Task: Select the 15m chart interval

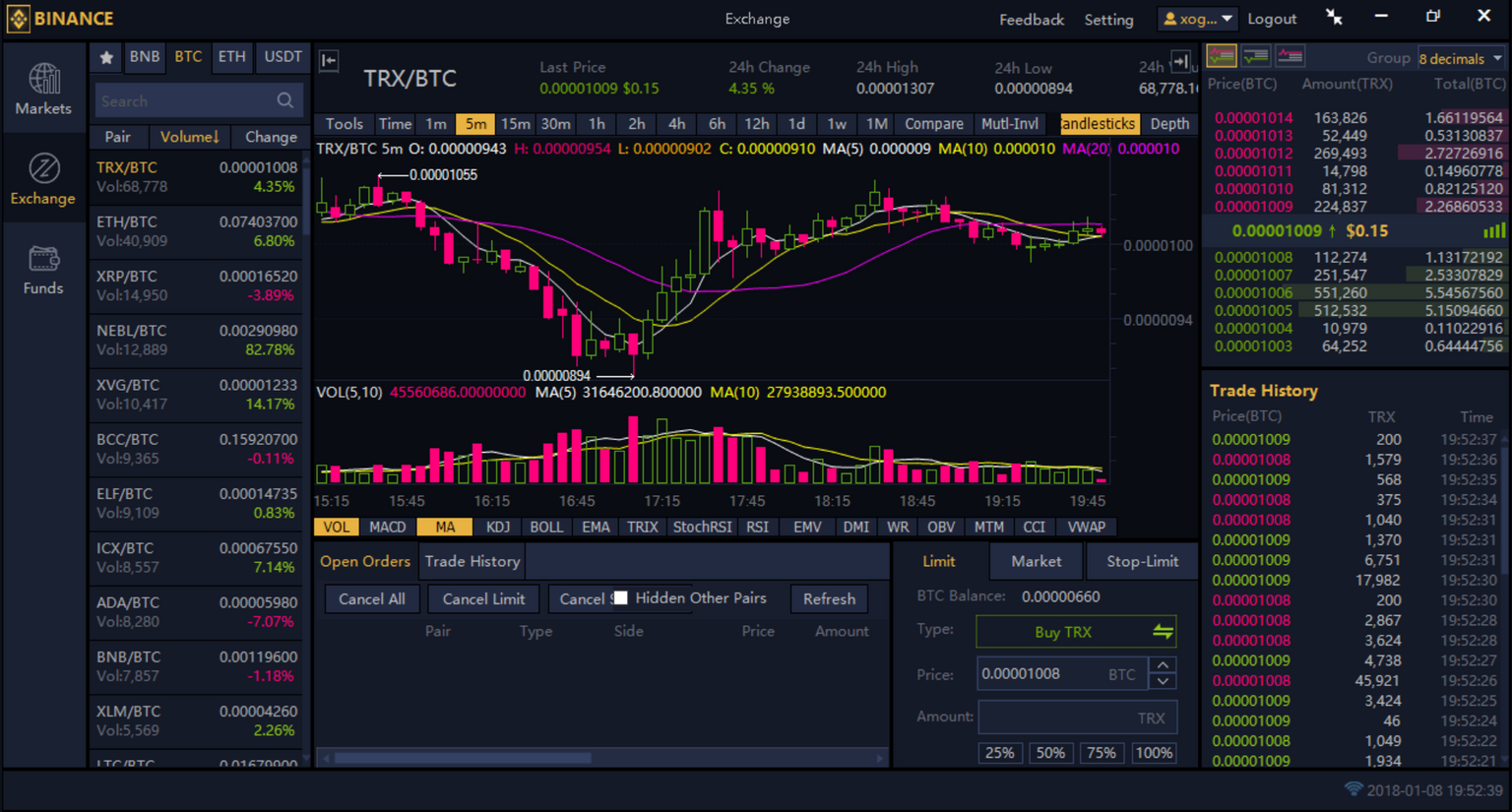Action: click(x=515, y=123)
